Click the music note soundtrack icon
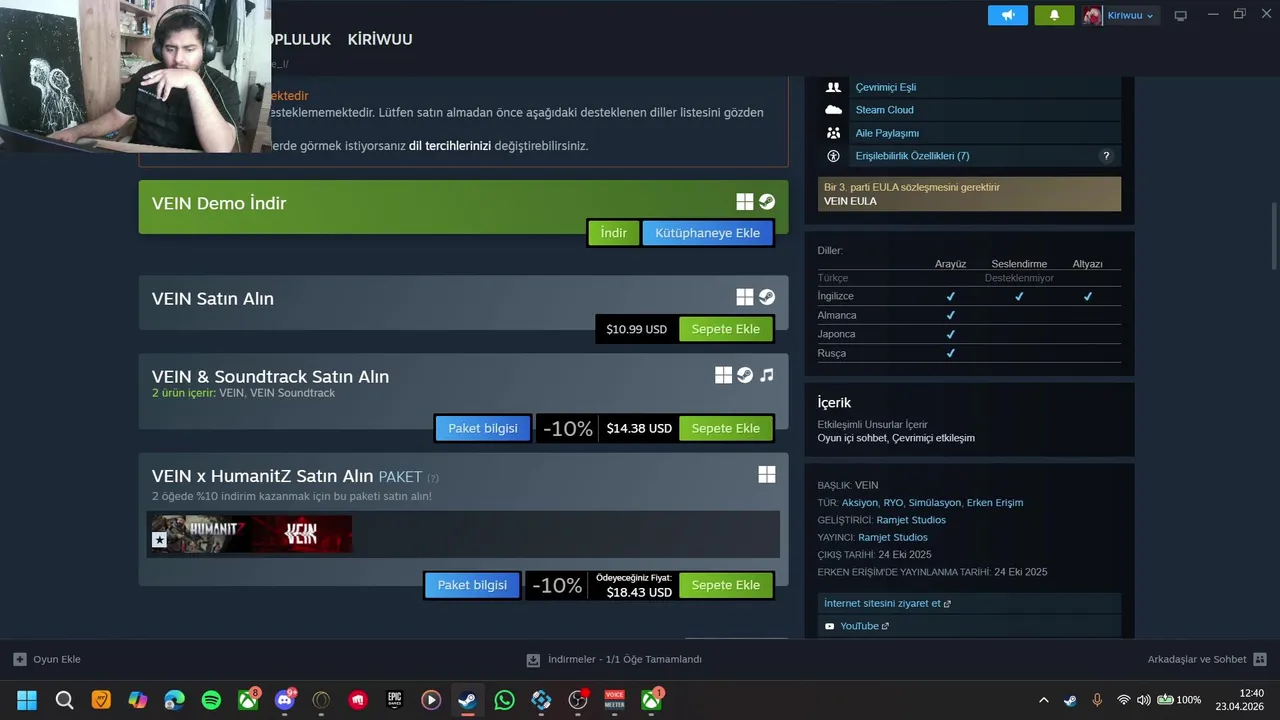 [x=766, y=375]
